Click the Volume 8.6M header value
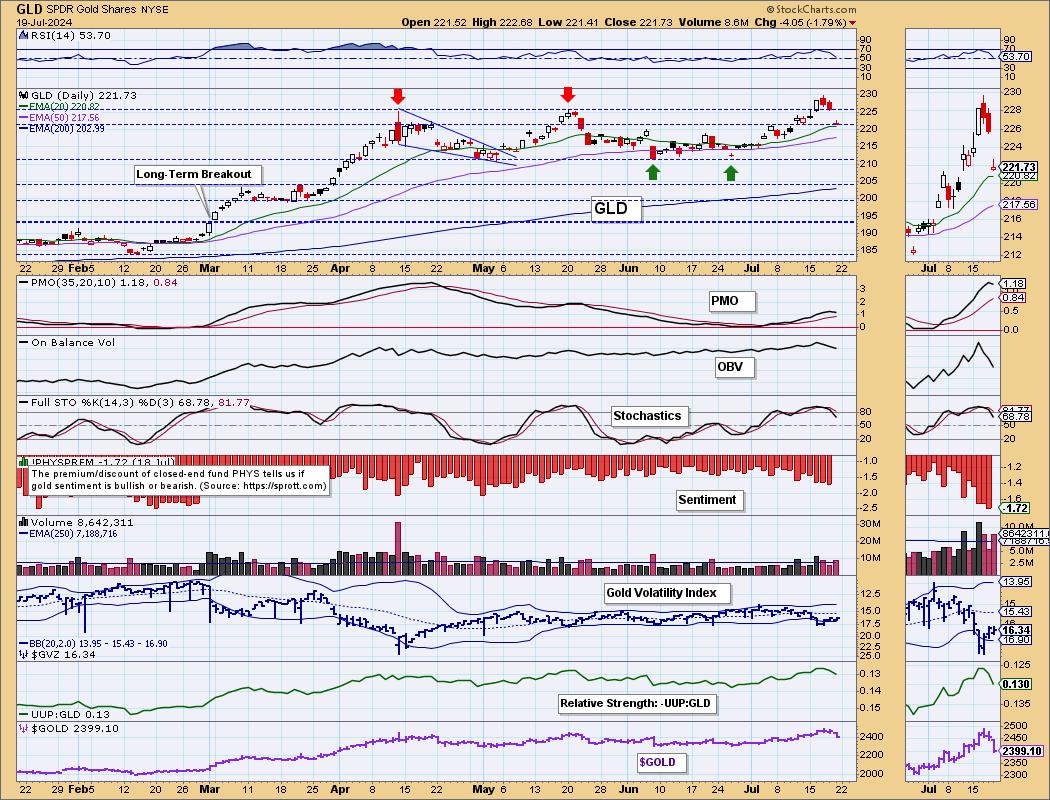Screen dimensions: 1050x800 tap(713, 22)
